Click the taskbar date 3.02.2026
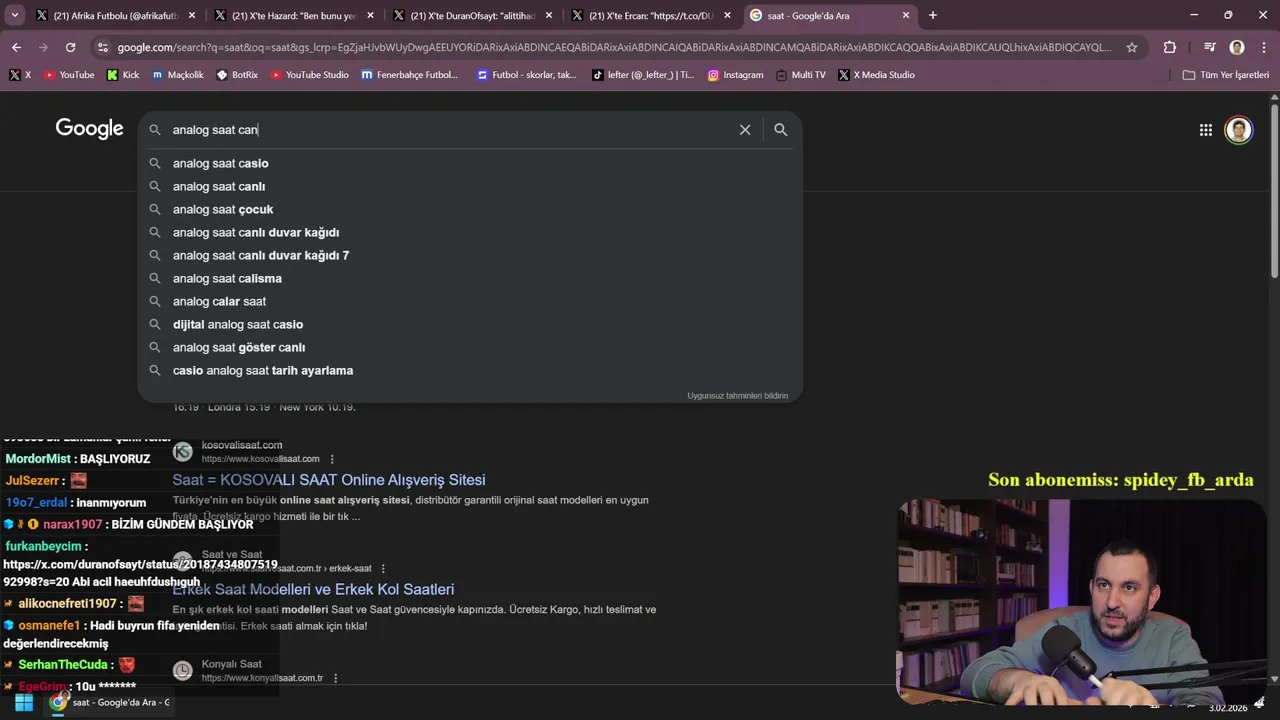The image size is (1280, 720). click(1228, 708)
